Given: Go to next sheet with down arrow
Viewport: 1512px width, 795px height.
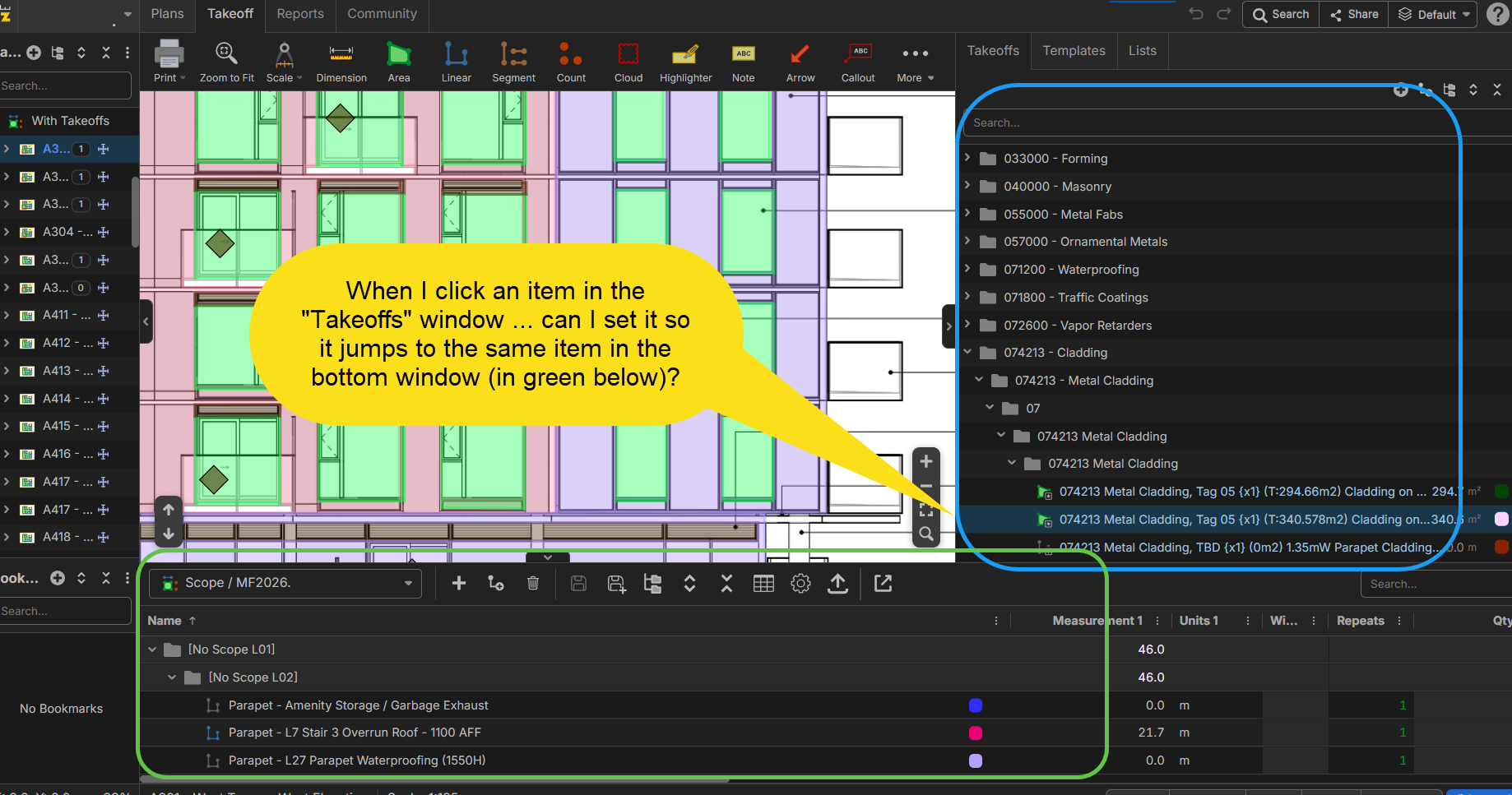Looking at the screenshot, I should click(169, 534).
